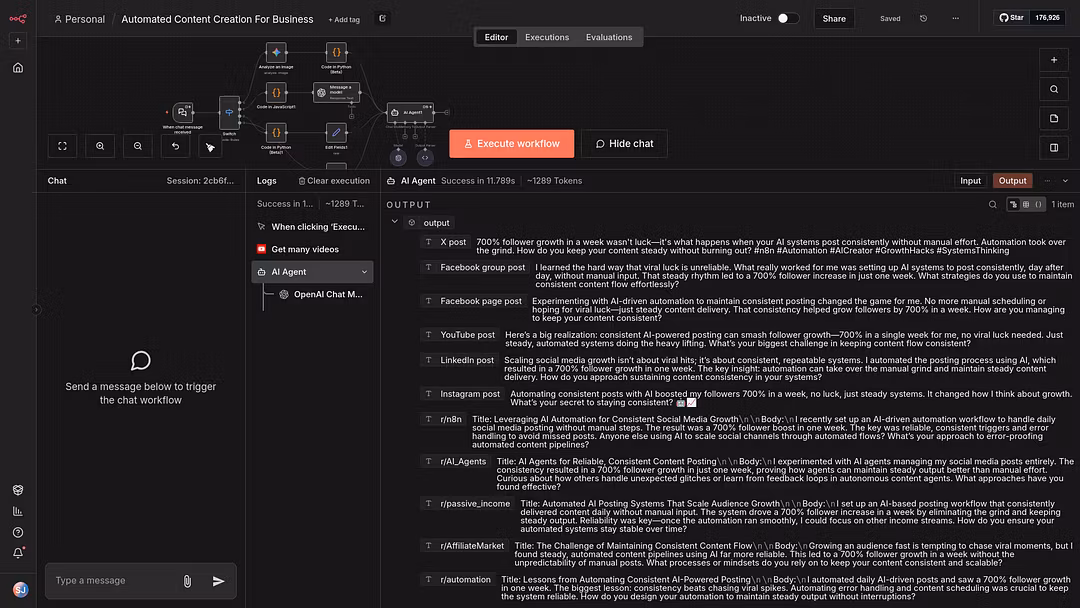
Task: Select the Edit Fields1 node
Action: (336, 132)
